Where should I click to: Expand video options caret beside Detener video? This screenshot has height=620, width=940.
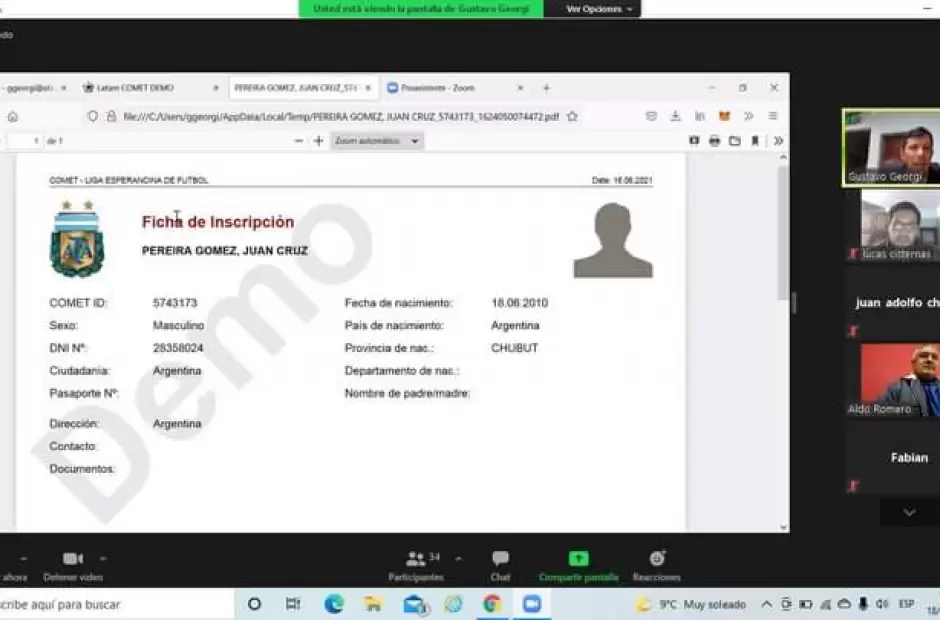[x=102, y=558]
